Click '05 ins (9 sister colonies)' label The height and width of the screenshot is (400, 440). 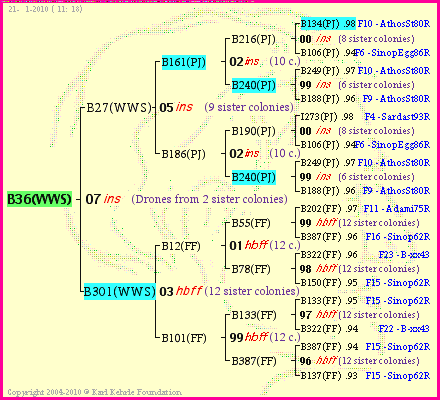pos(227,107)
